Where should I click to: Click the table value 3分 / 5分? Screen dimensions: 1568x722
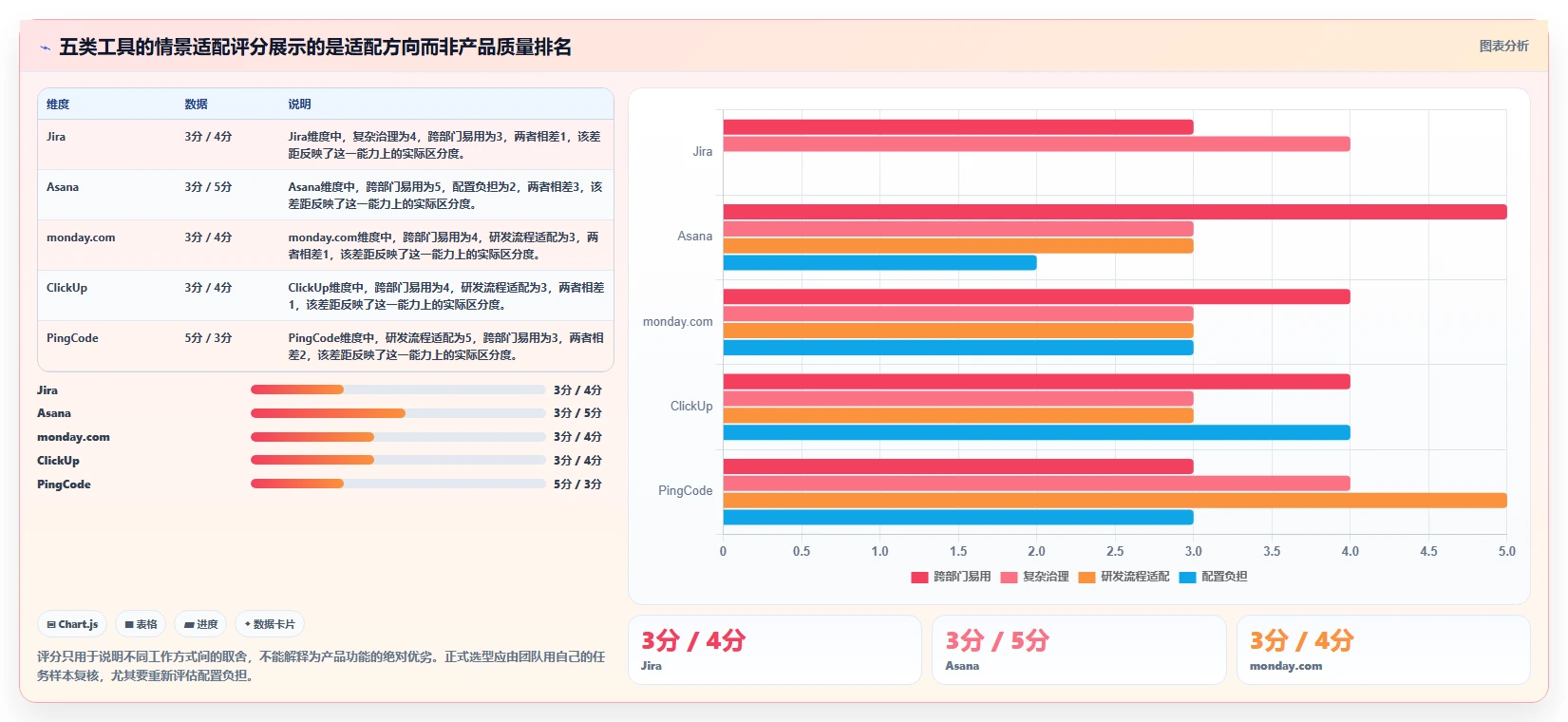tap(208, 187)
